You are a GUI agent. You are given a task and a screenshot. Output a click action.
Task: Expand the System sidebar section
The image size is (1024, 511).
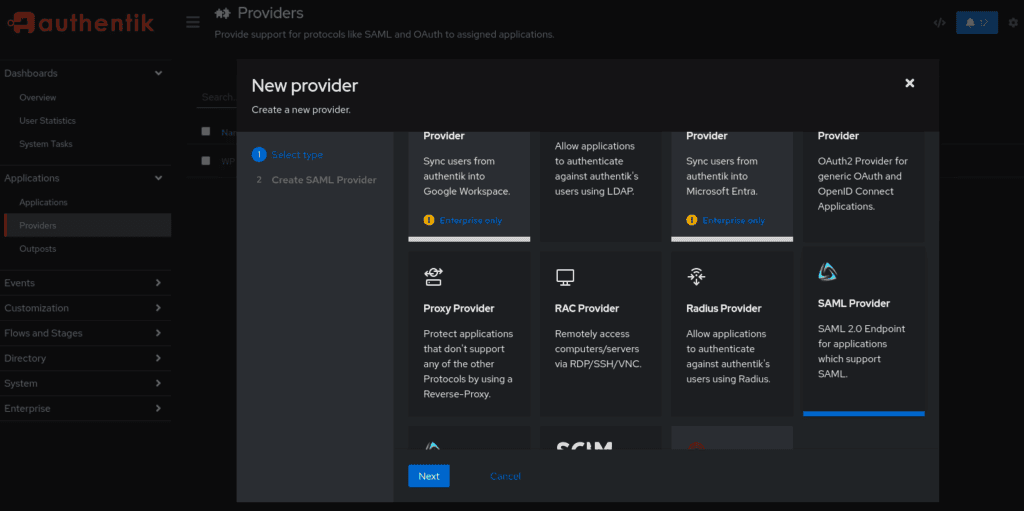(x=86, y=383)
